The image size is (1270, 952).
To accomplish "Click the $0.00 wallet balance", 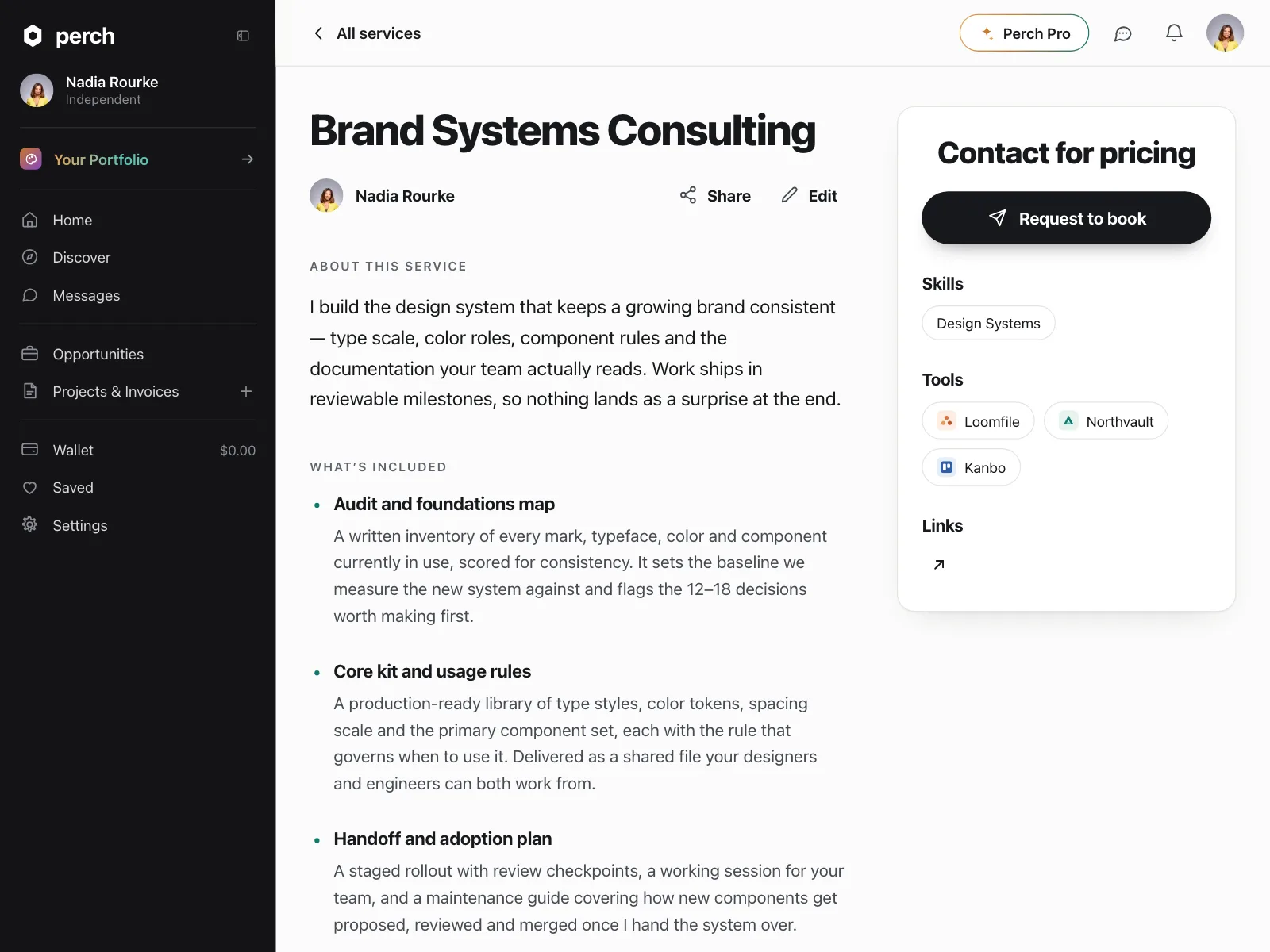I will (237, 451).
